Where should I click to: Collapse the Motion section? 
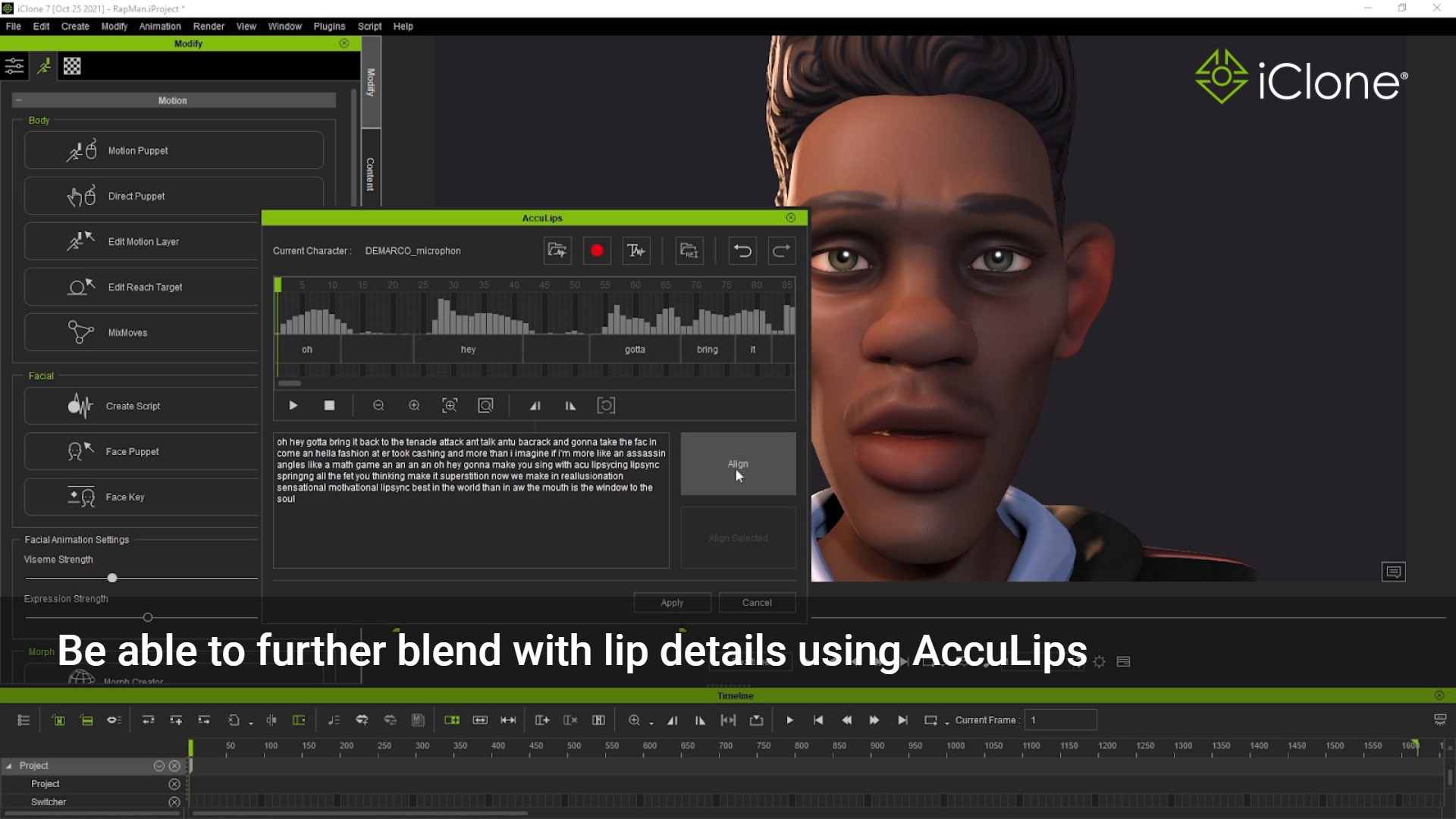pos(19,100)
